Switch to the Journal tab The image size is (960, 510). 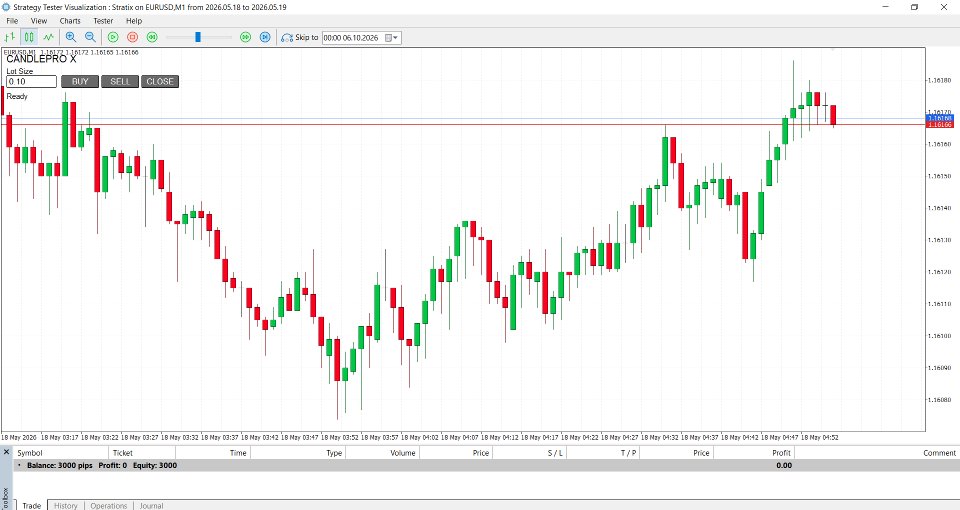click(x=151, y=505)
